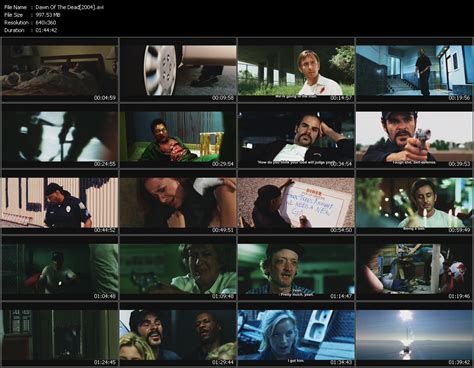Open the shadowy silhouette frame stamped 00:24:55
The width and height of the screenshot is (474, 368).
pyautogui.click(x=60, y=136)
